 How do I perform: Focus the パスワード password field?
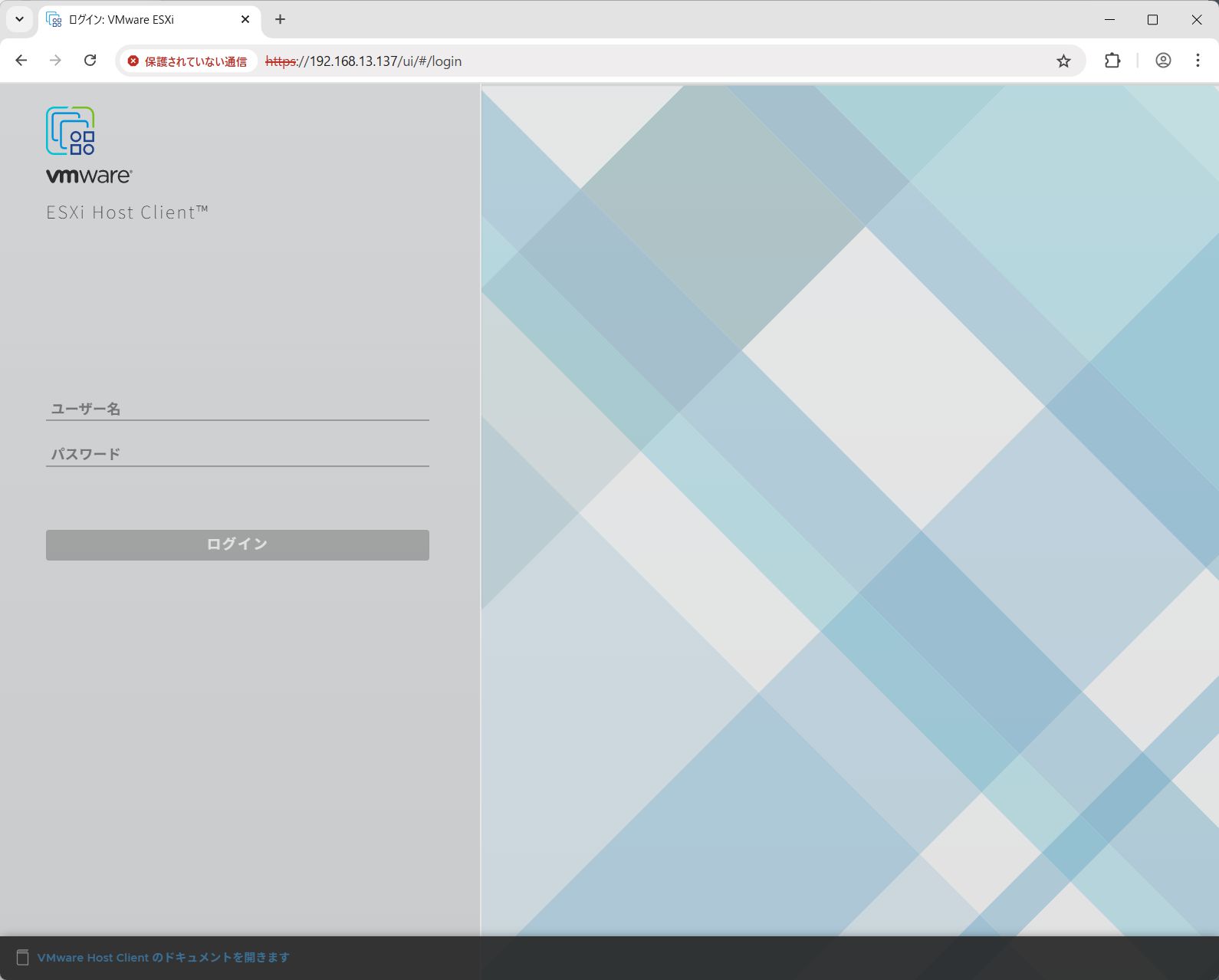click(237, 454)
